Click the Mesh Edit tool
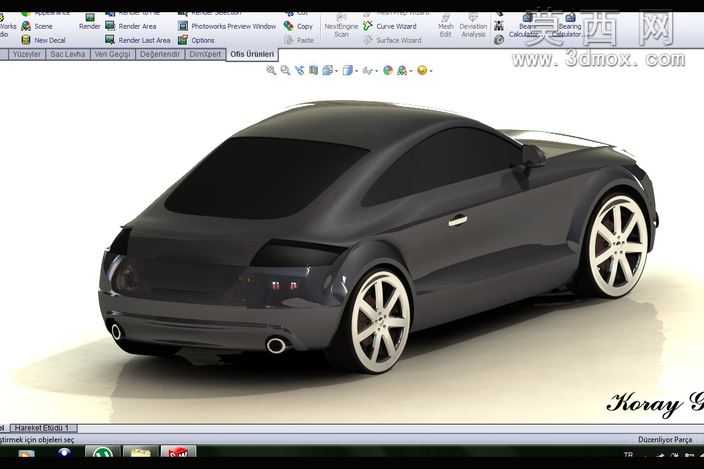Image resolution: width=704 pixels, height=469 pixels. click(x=445, y=26)
